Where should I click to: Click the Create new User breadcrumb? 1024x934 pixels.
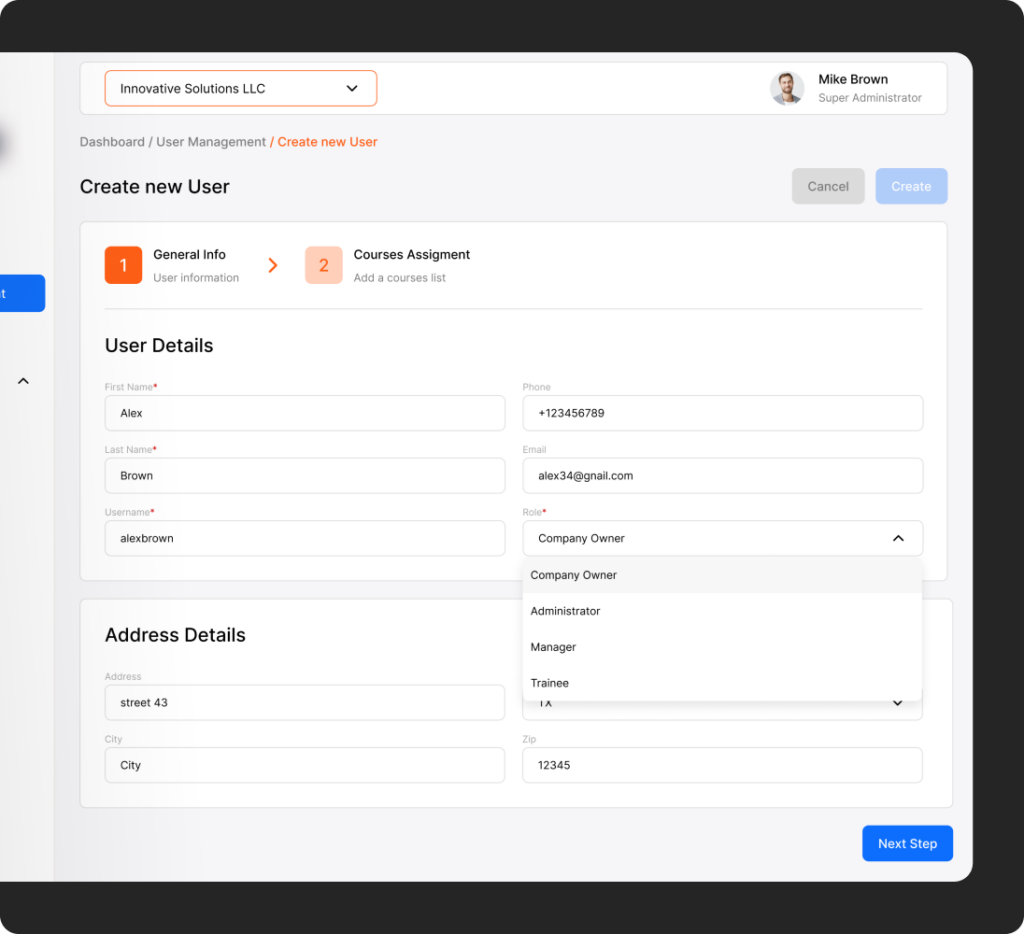[x=327, y=142]
